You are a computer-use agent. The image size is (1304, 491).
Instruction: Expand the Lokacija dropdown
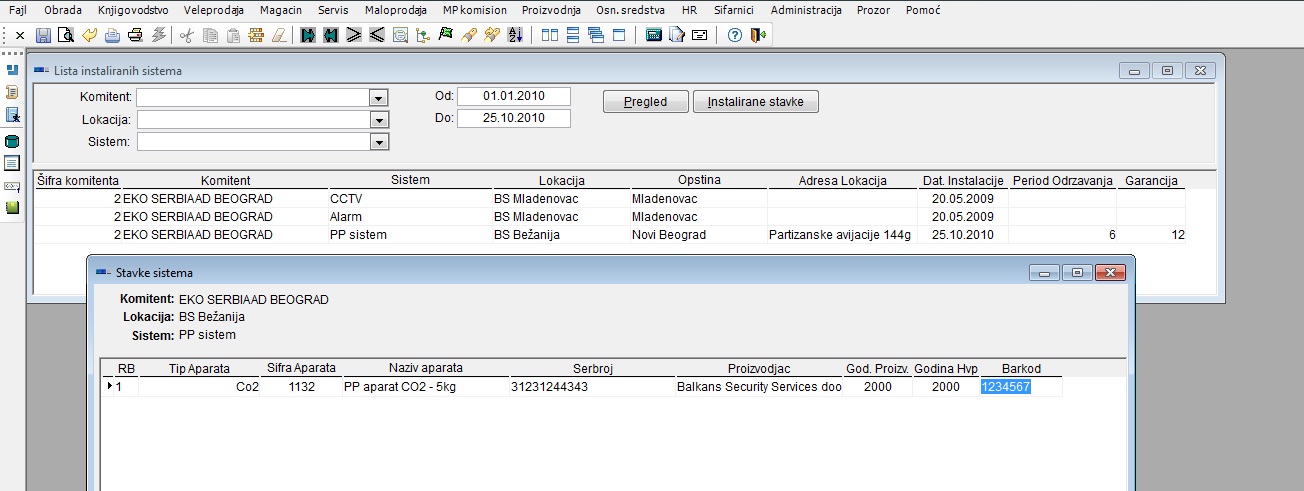[x=378, y=120]
